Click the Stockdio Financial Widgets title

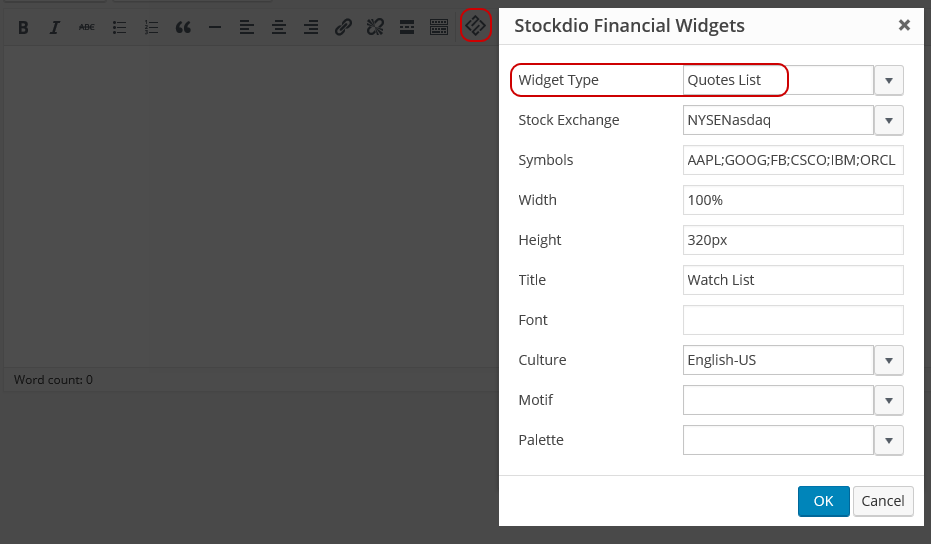[629, 26]
